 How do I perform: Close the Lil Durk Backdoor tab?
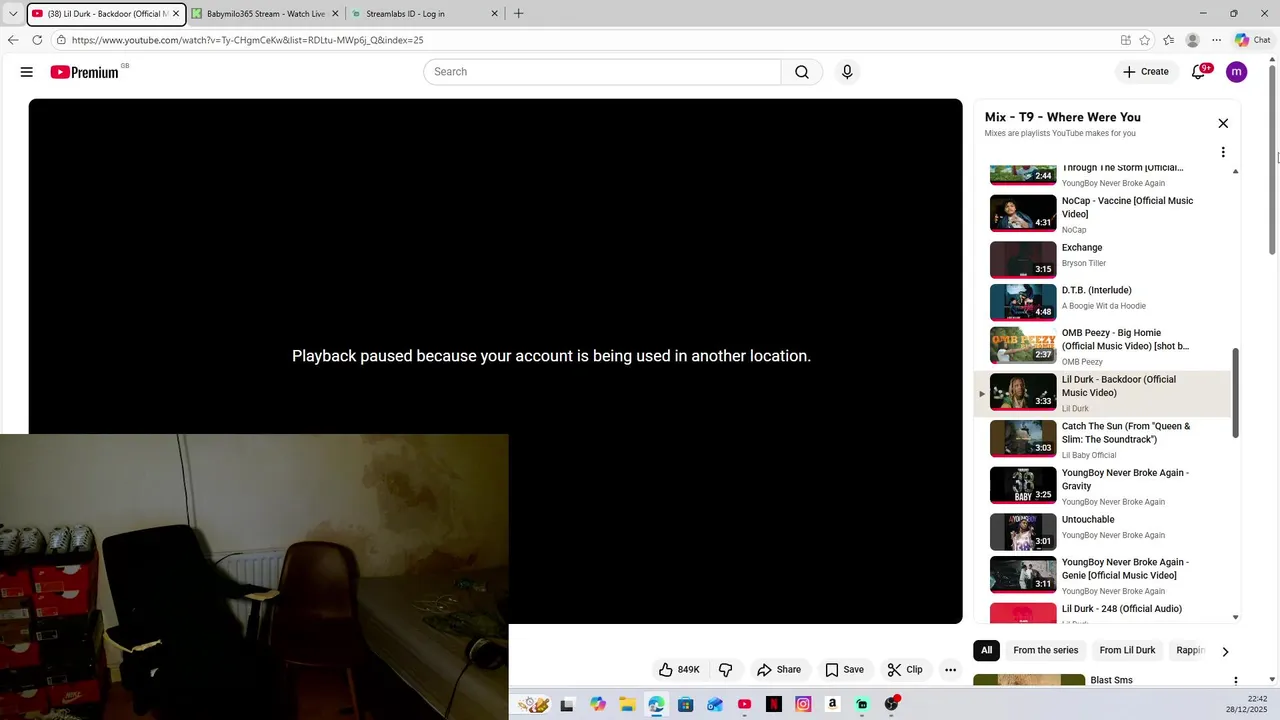pos(176,14)
